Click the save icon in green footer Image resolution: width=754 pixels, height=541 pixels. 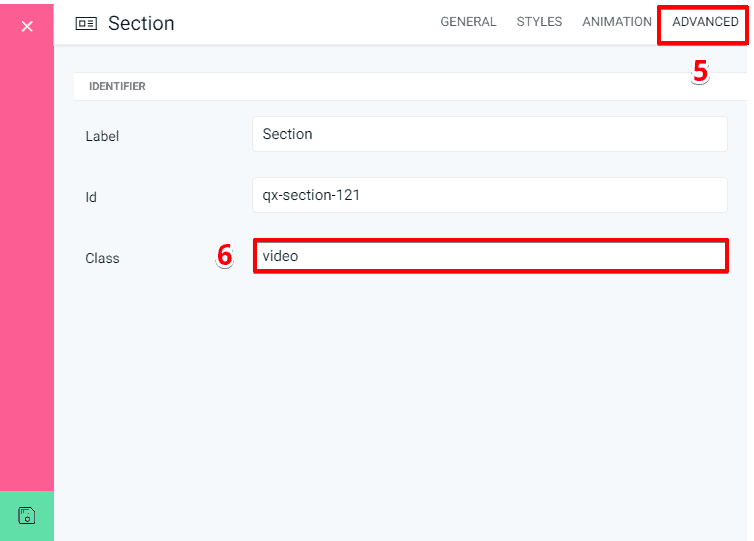(x=27, y=516)
